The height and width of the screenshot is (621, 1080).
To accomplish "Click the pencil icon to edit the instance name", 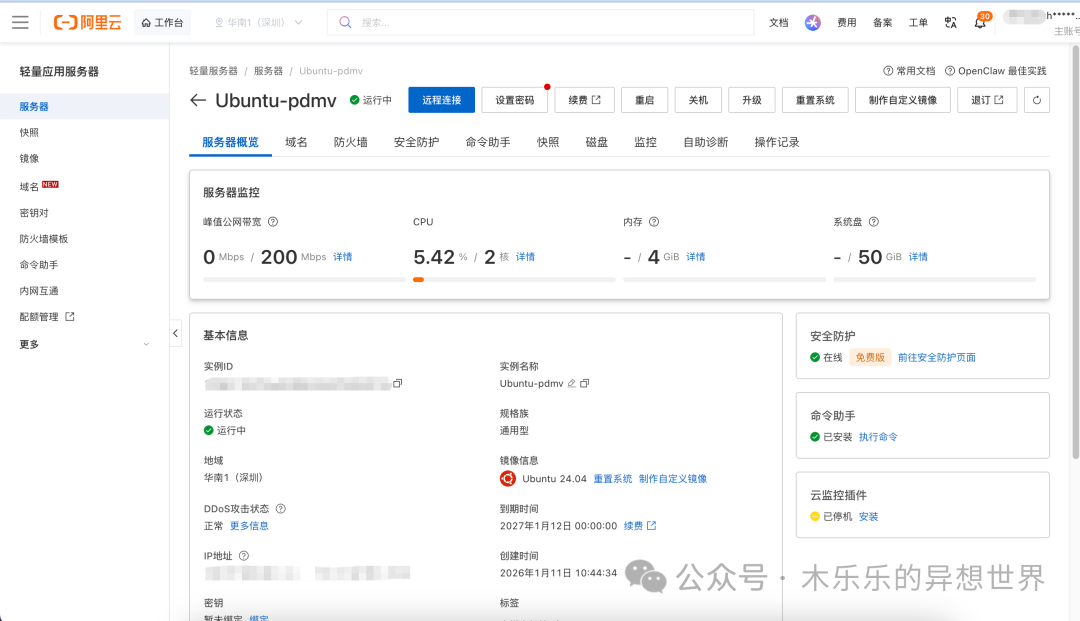I will (x=571, y=383).
